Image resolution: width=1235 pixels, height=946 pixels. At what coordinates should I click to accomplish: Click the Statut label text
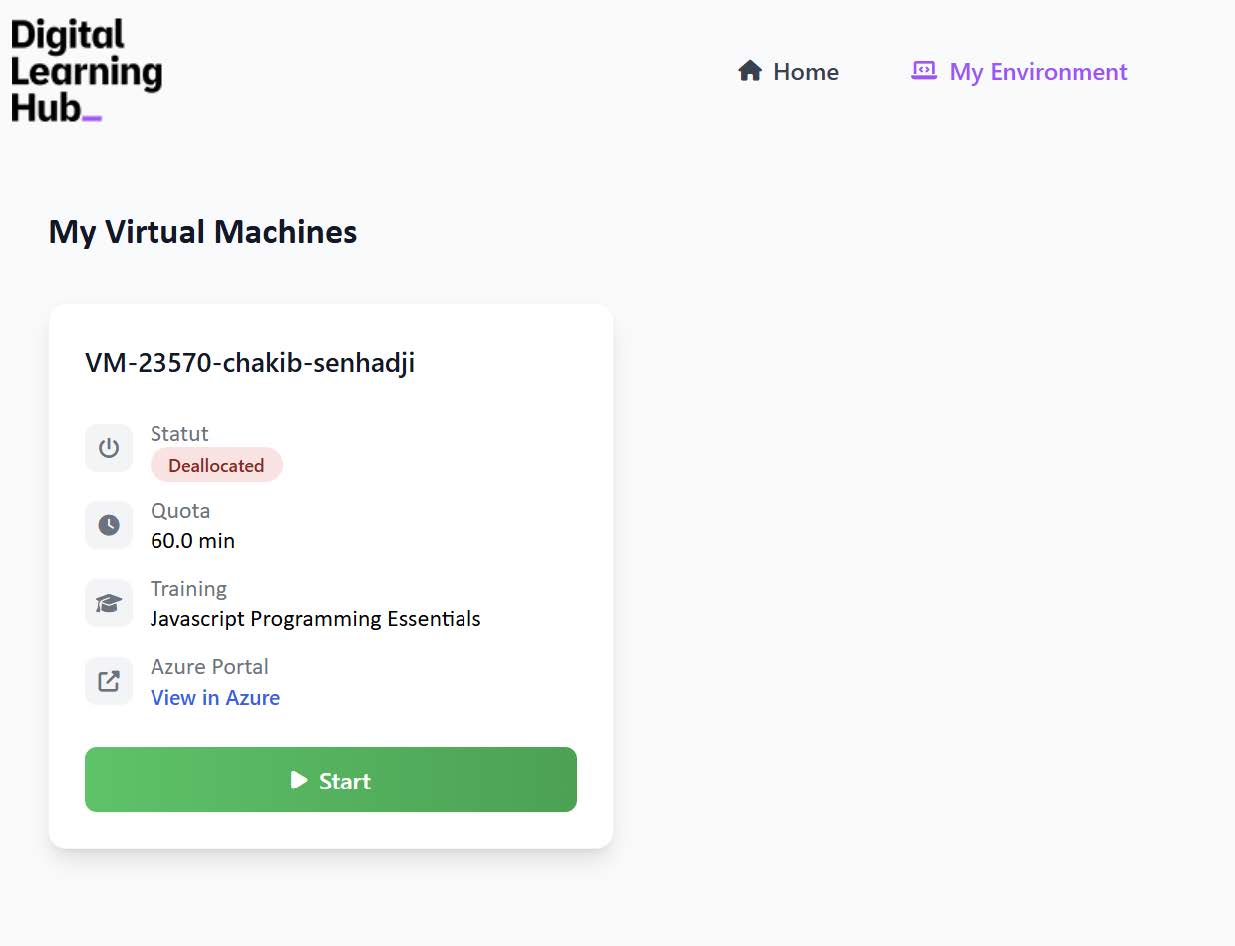tap(180, 434)
